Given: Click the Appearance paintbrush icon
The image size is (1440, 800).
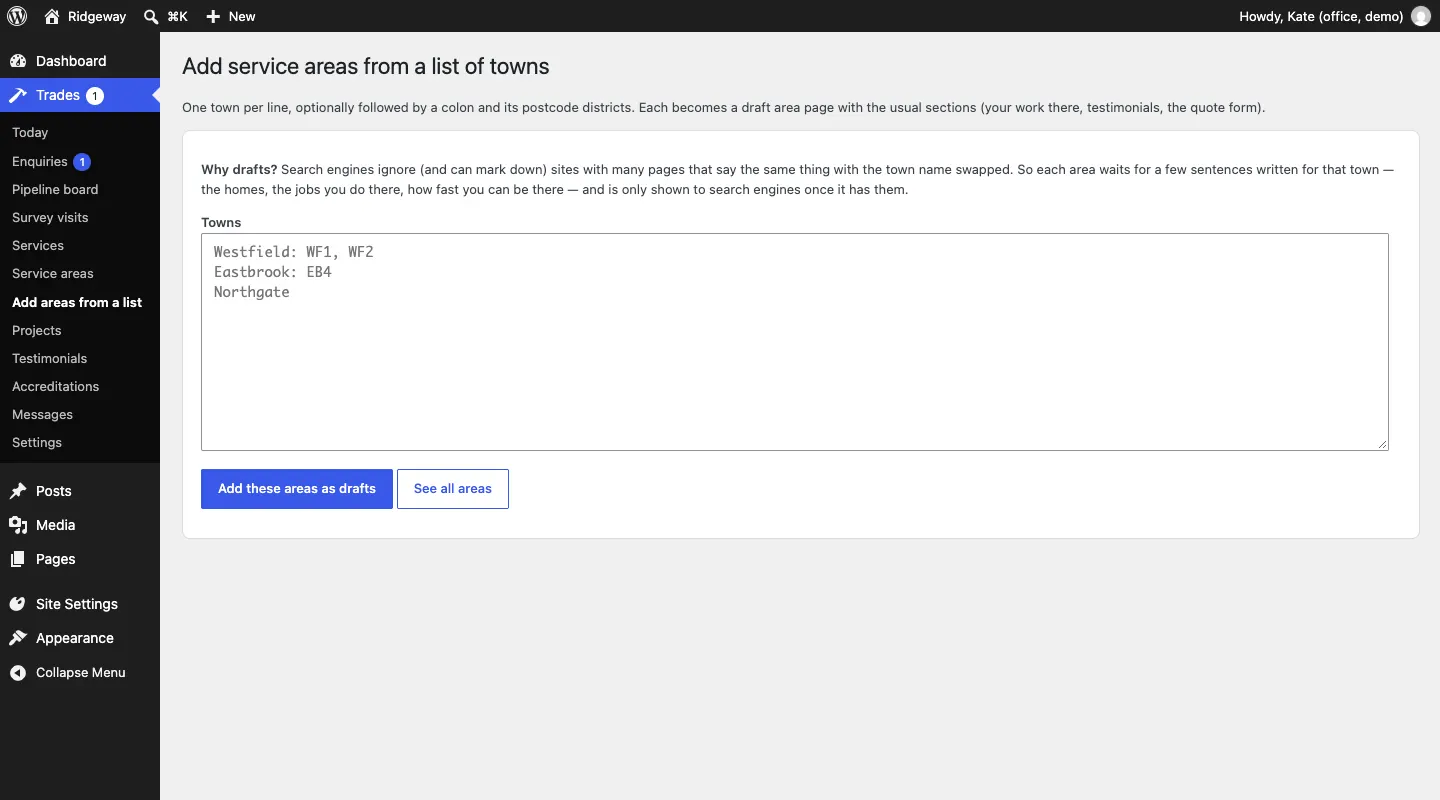Looking at the screenshot, I should [18, 638].
